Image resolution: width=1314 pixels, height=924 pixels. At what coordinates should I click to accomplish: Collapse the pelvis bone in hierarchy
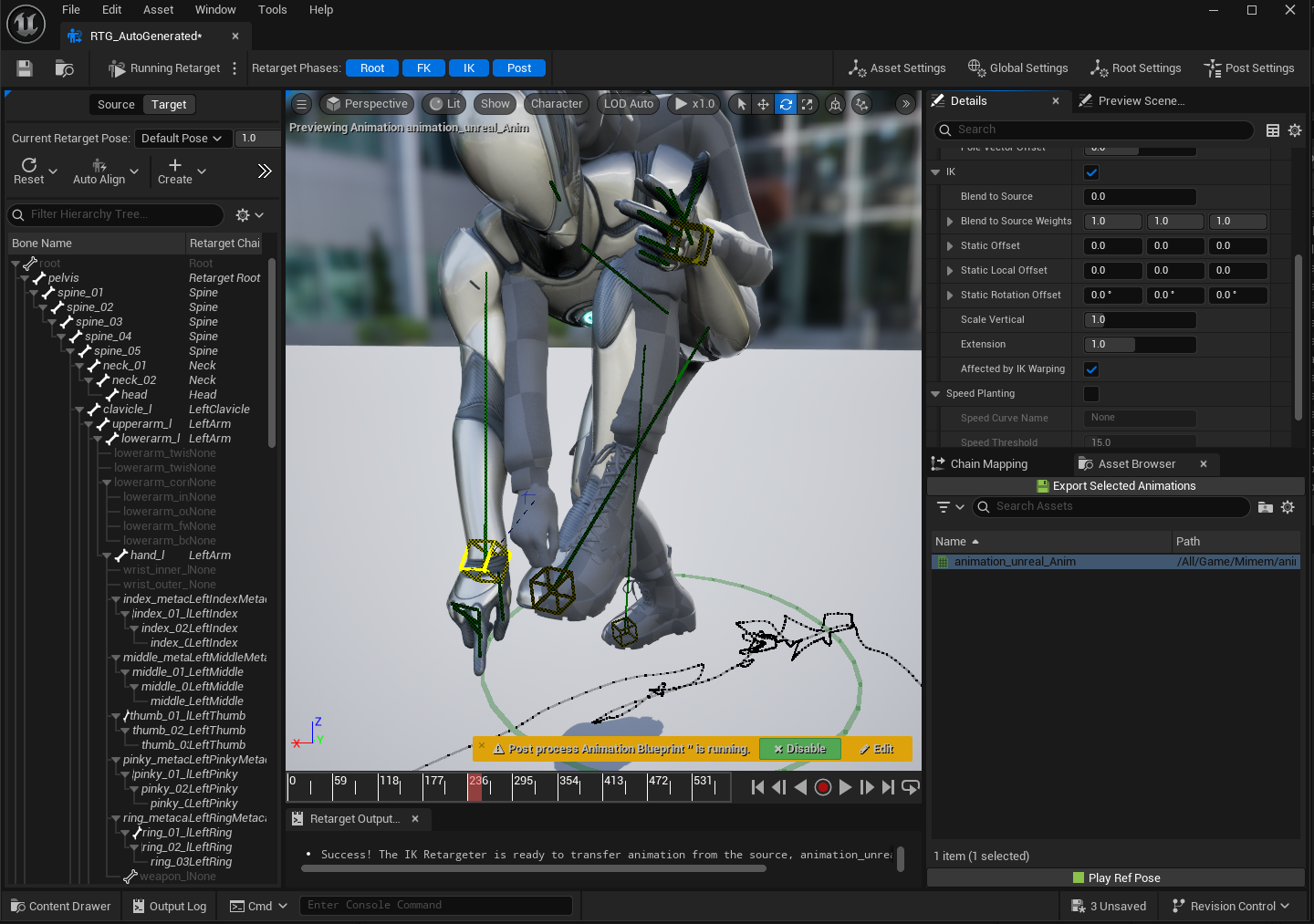click(25, 278)
